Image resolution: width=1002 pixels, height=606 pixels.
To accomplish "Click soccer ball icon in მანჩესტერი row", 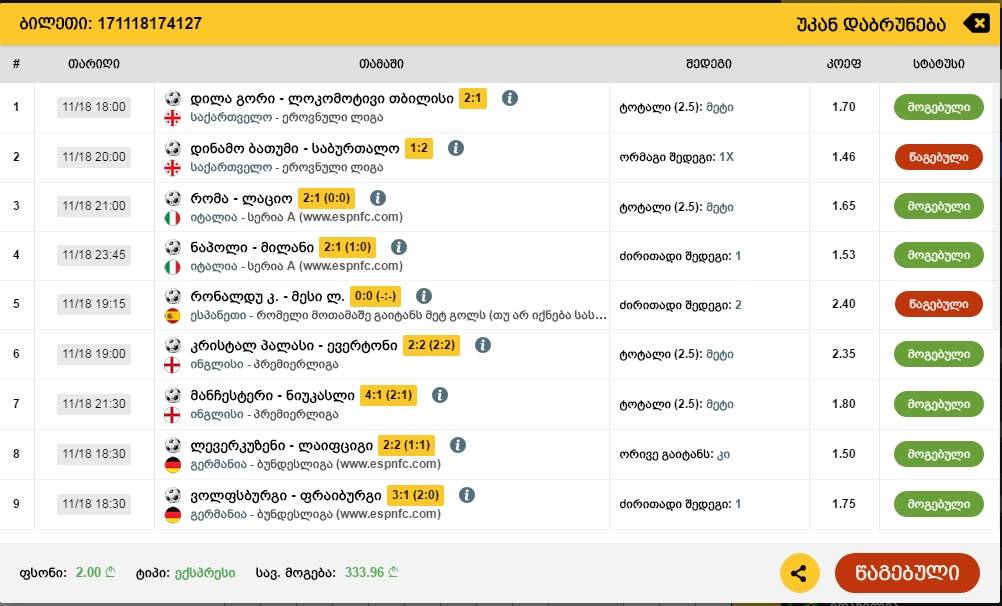I will point(173,395).
